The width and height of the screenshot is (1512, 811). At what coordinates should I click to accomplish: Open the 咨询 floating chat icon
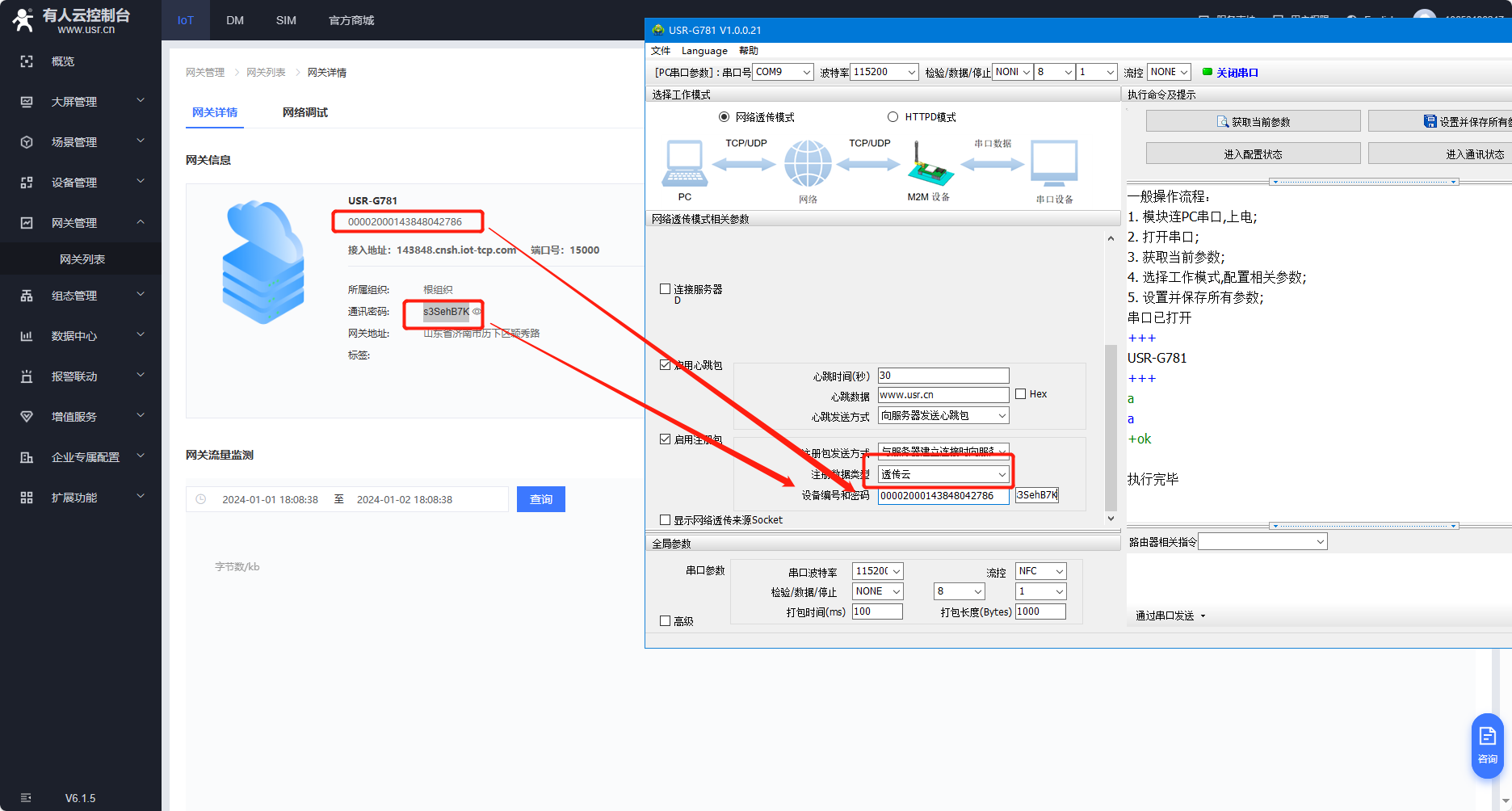1487,745
